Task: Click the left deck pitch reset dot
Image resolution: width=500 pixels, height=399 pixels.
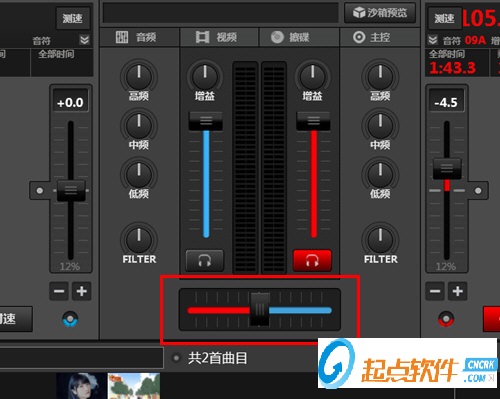Action: tap(40, 191)
